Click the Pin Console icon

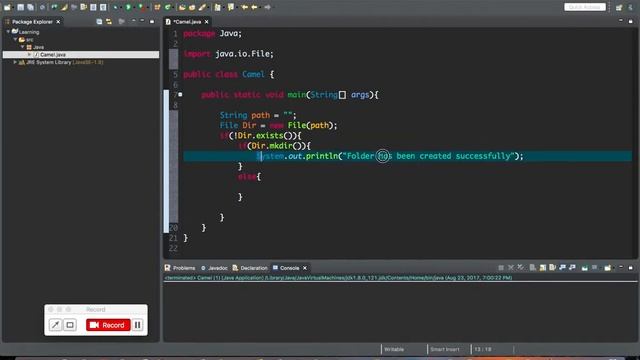584,268
